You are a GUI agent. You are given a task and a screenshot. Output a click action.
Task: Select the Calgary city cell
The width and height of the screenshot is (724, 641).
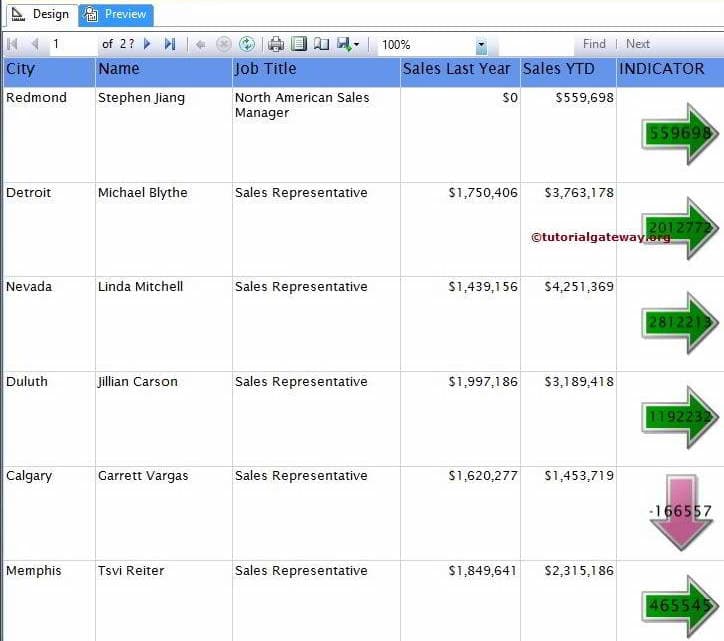click(49, 513)
